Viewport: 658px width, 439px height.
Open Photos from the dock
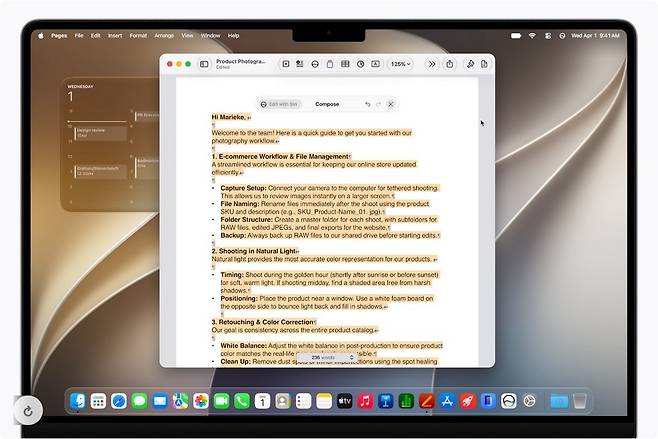tap(201, 401)
